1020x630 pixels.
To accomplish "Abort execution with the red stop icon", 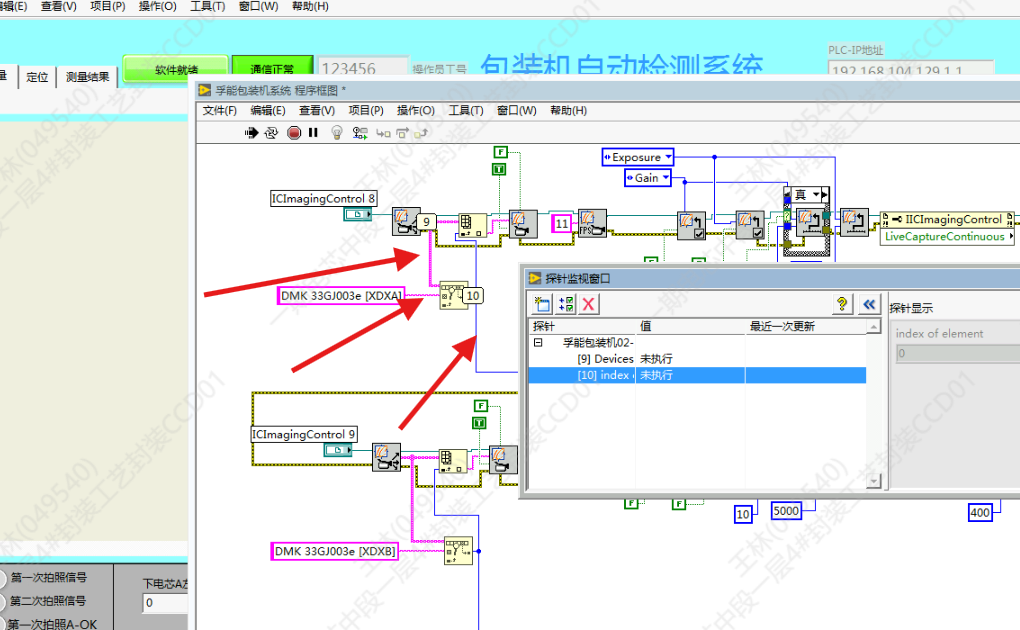I will (x=294, y=133).
